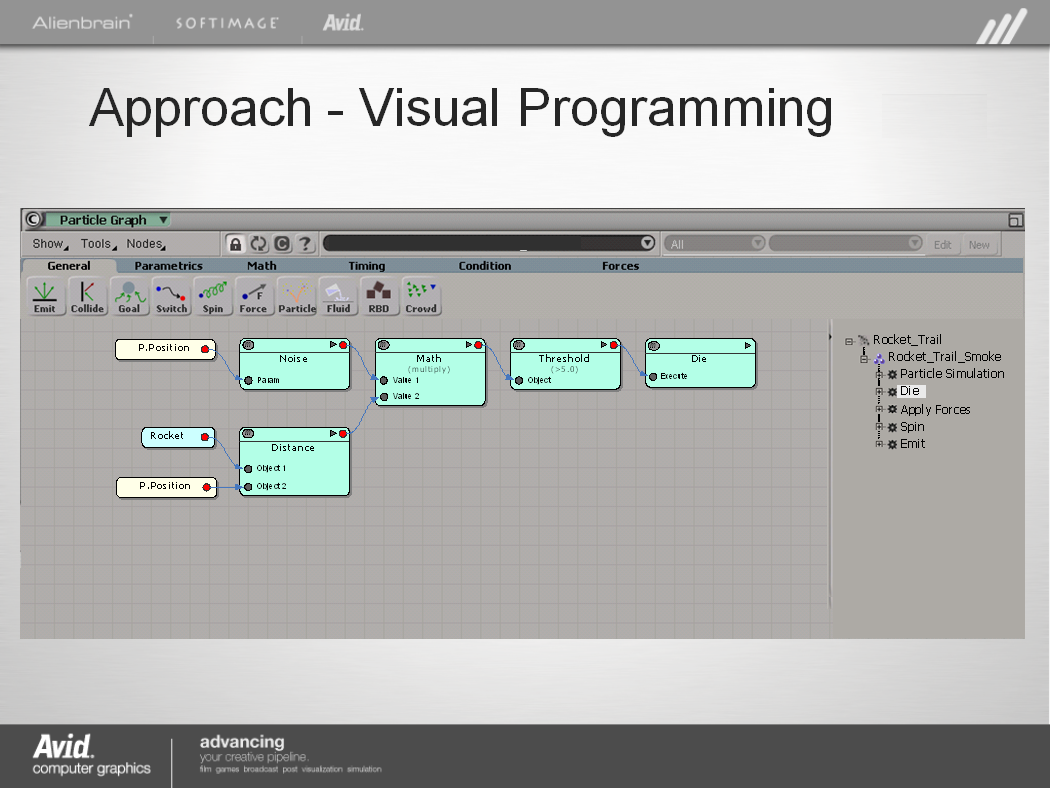1050x788 pixels.
Task: Choose the Switch node icon
Action: point(171,297)
